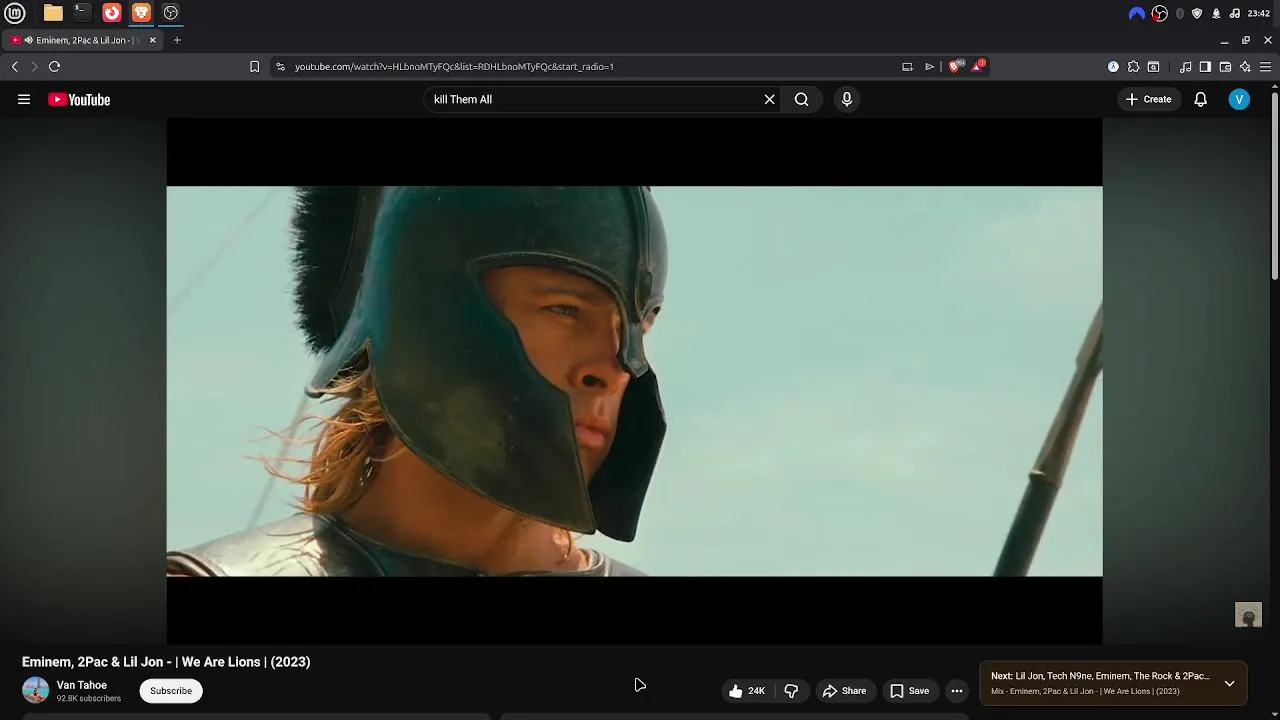Open the Van Tahoe channel avatar
The height and width of the screenshot is (720, 1280).
pos(35,691)
